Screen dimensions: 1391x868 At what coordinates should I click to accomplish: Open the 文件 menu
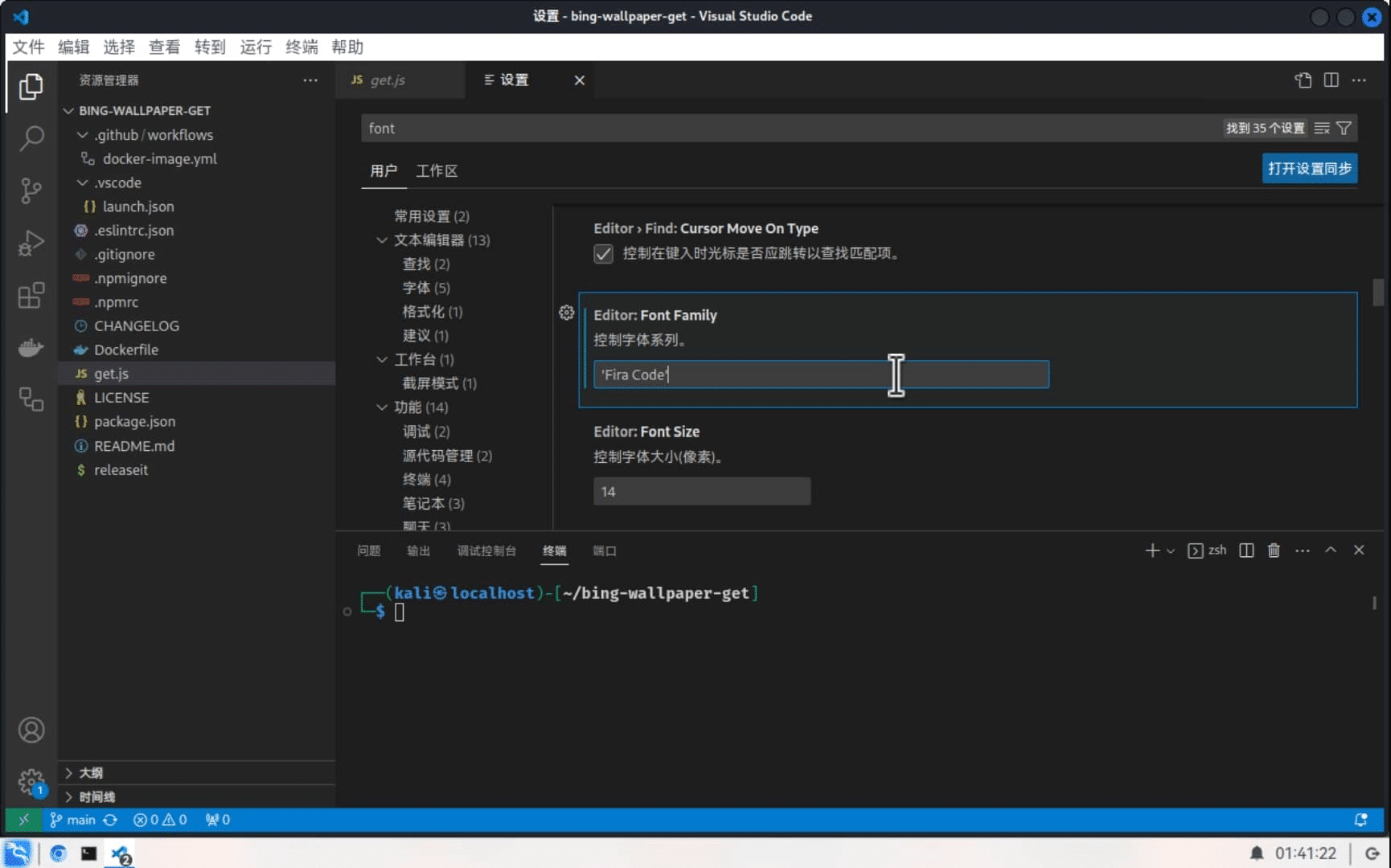[x=28, y=47]
